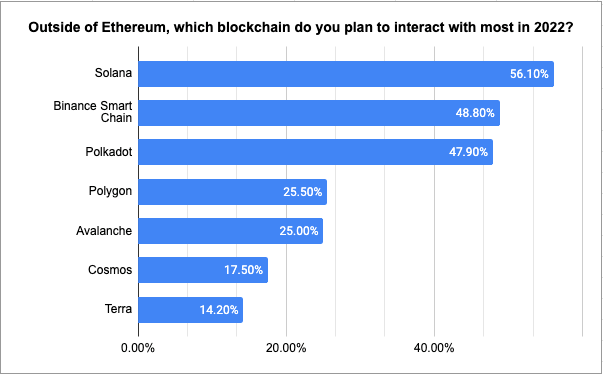Image resolution: width=603 pixels, height=374 pixels.
Task: Click the 25.50% data label
Action: tap(303, 192)
